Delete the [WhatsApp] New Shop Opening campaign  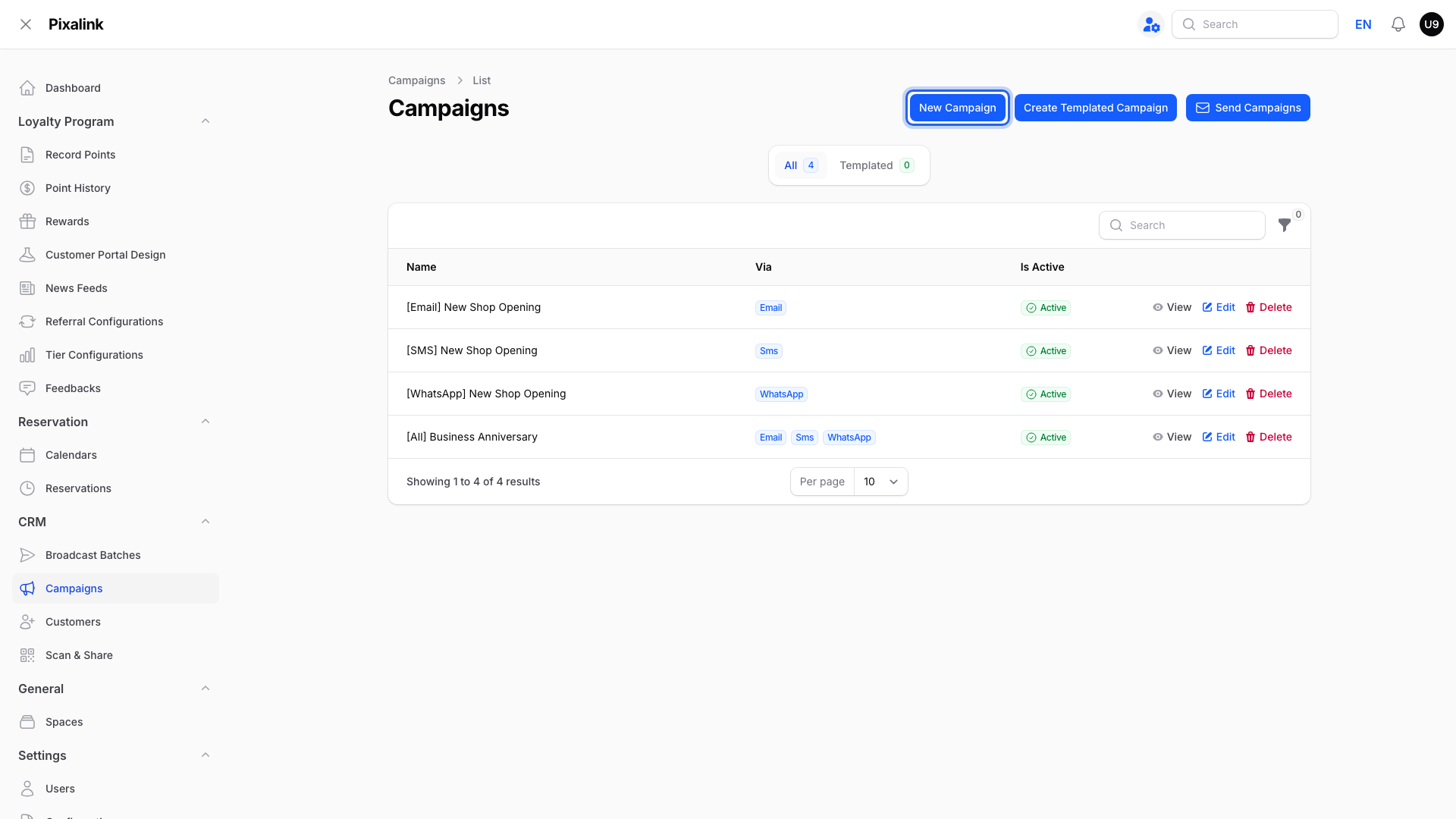tap(1269, 394)
